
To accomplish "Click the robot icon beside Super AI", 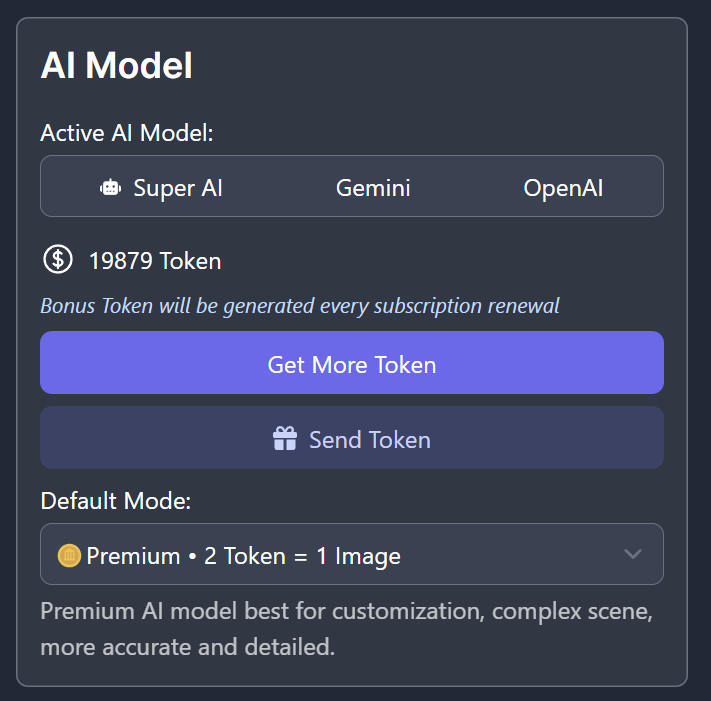I will point(110,188).
